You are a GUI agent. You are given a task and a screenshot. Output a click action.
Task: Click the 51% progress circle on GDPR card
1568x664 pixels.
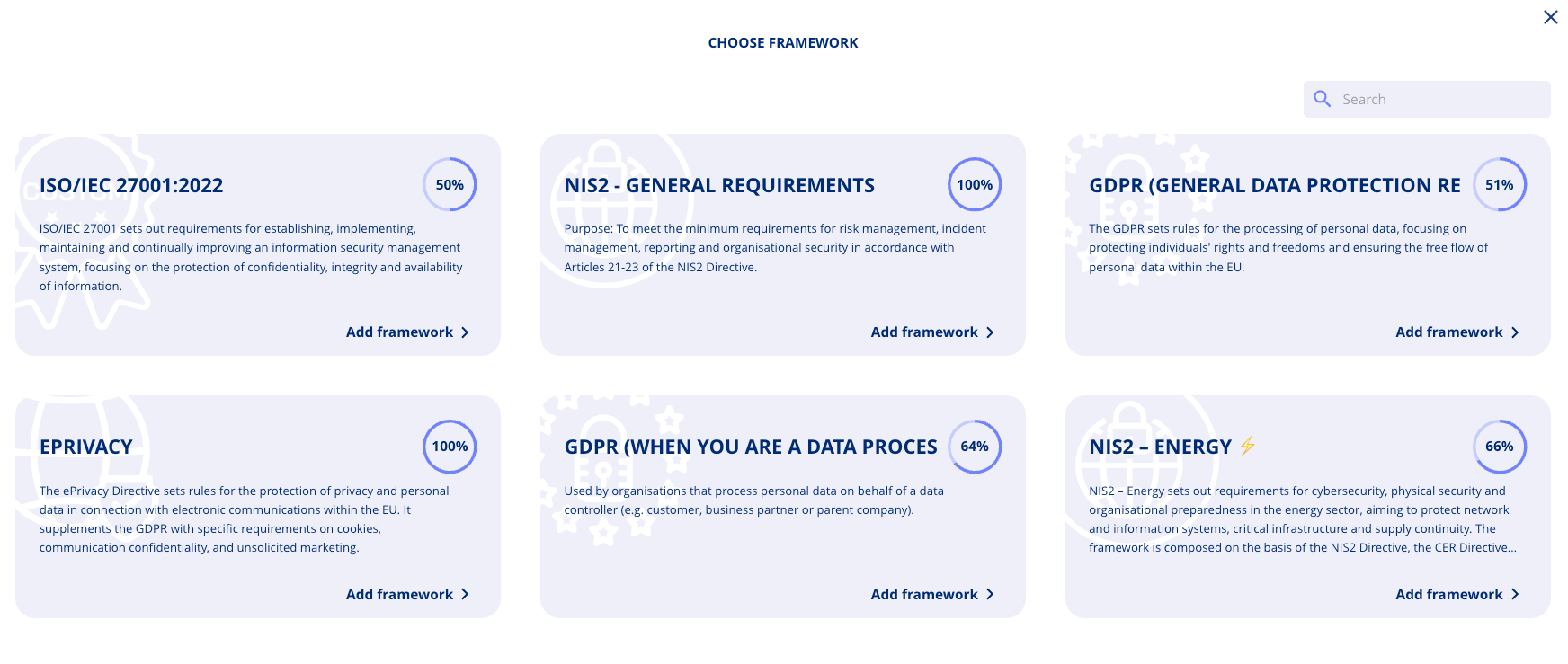pyautogui.click(x=1500, y=184)
